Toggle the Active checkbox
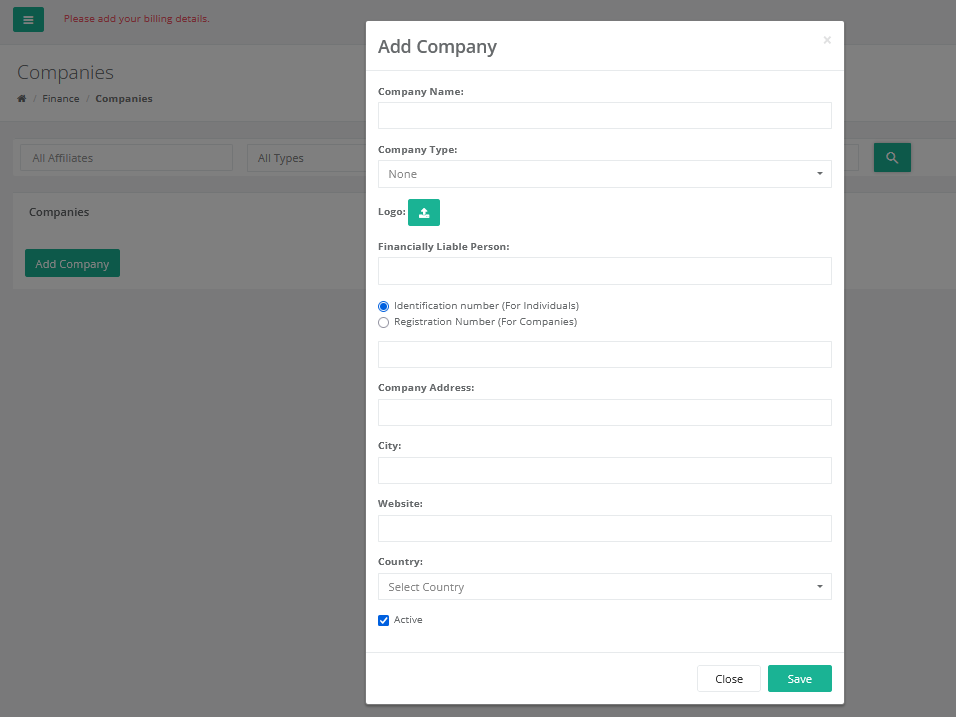956x717 pixels. pyautogui.click(x=383, y=621)
